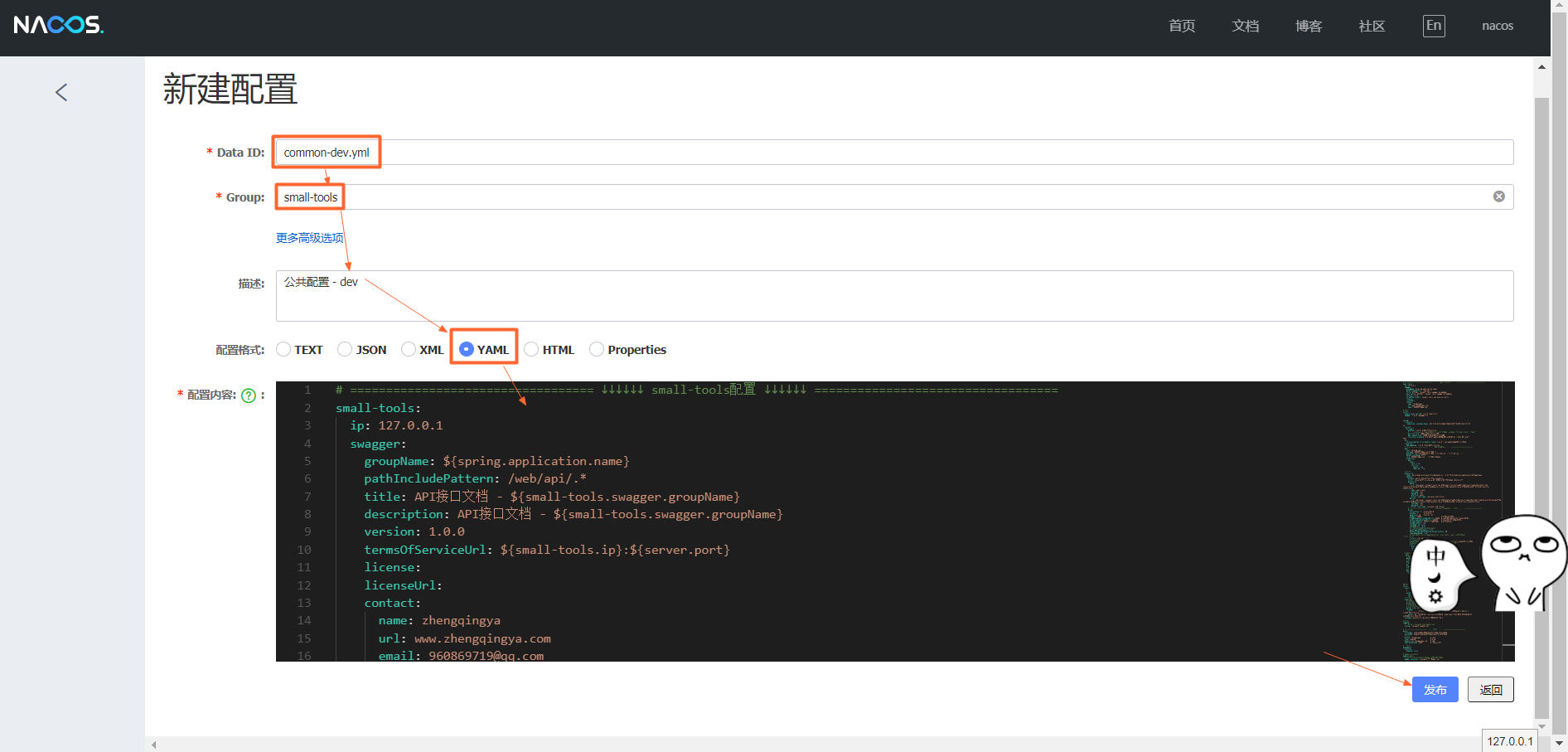Click the 127.0.0.1 status label
This screenshot has height=752, width=1568.
(1509, 741)
